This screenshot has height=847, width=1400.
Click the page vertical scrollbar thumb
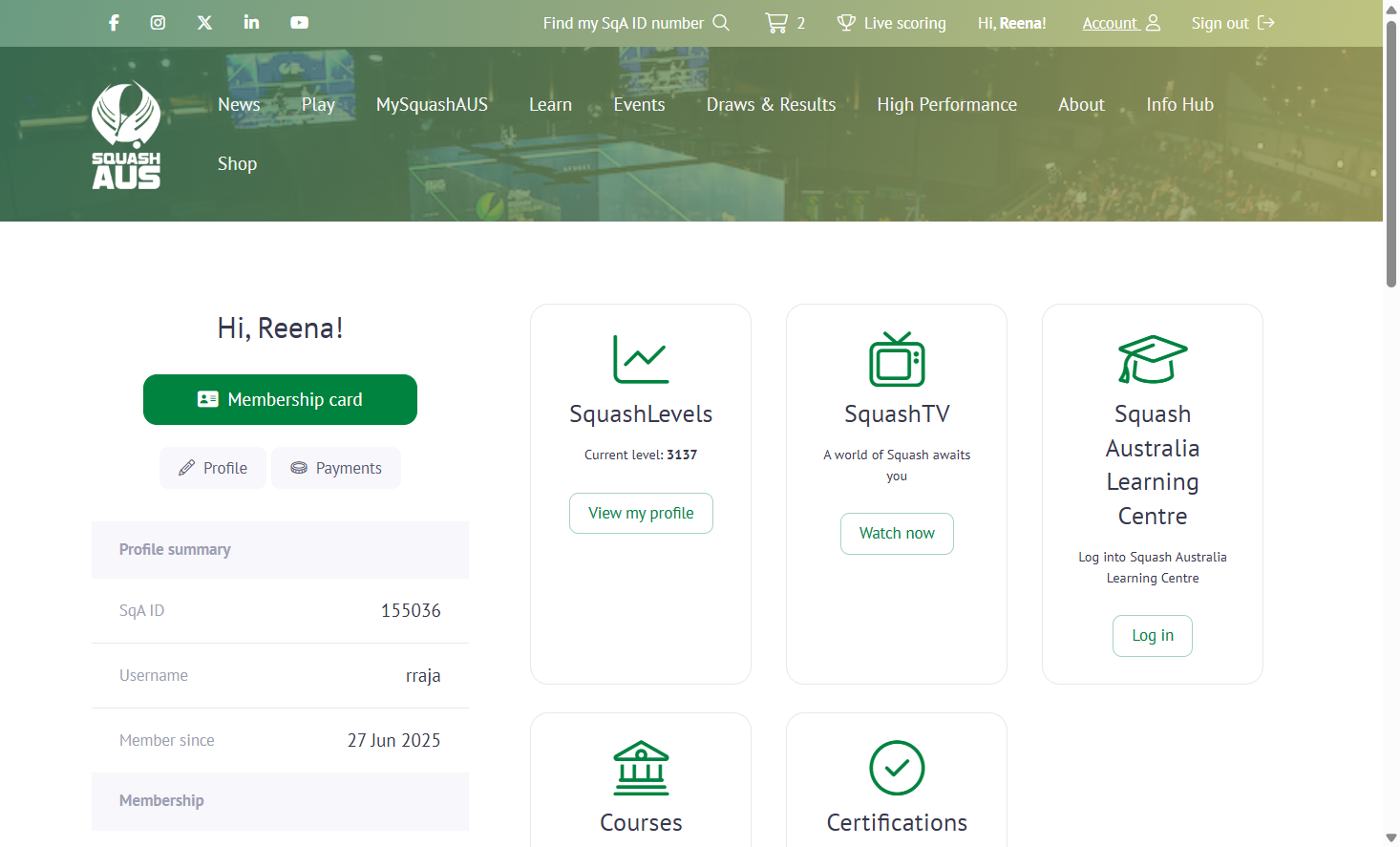pyautogui.click(x=1391, y=153)
